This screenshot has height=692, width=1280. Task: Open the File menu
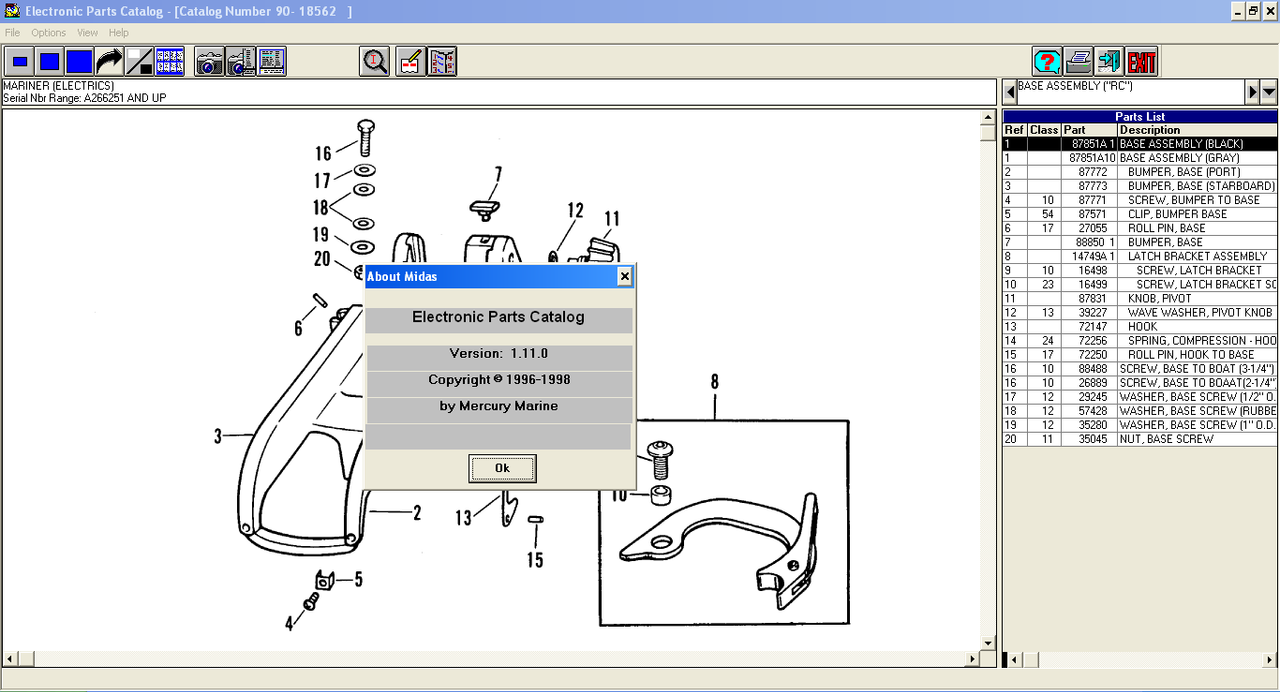12,33
